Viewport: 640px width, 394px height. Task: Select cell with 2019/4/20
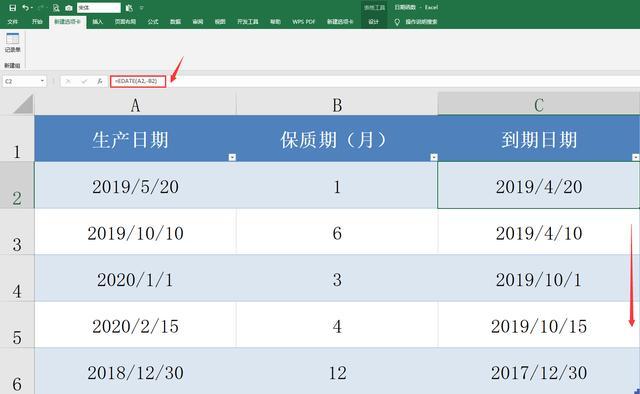tap(539, 185)
